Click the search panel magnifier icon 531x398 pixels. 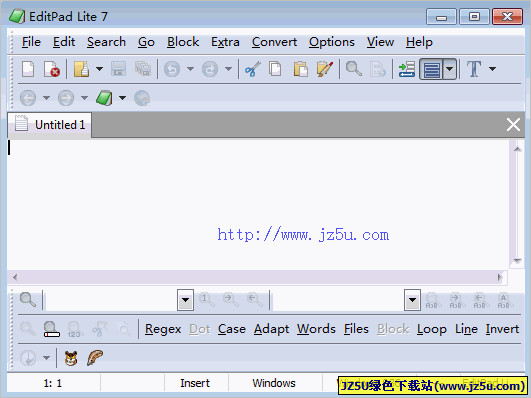27,300
